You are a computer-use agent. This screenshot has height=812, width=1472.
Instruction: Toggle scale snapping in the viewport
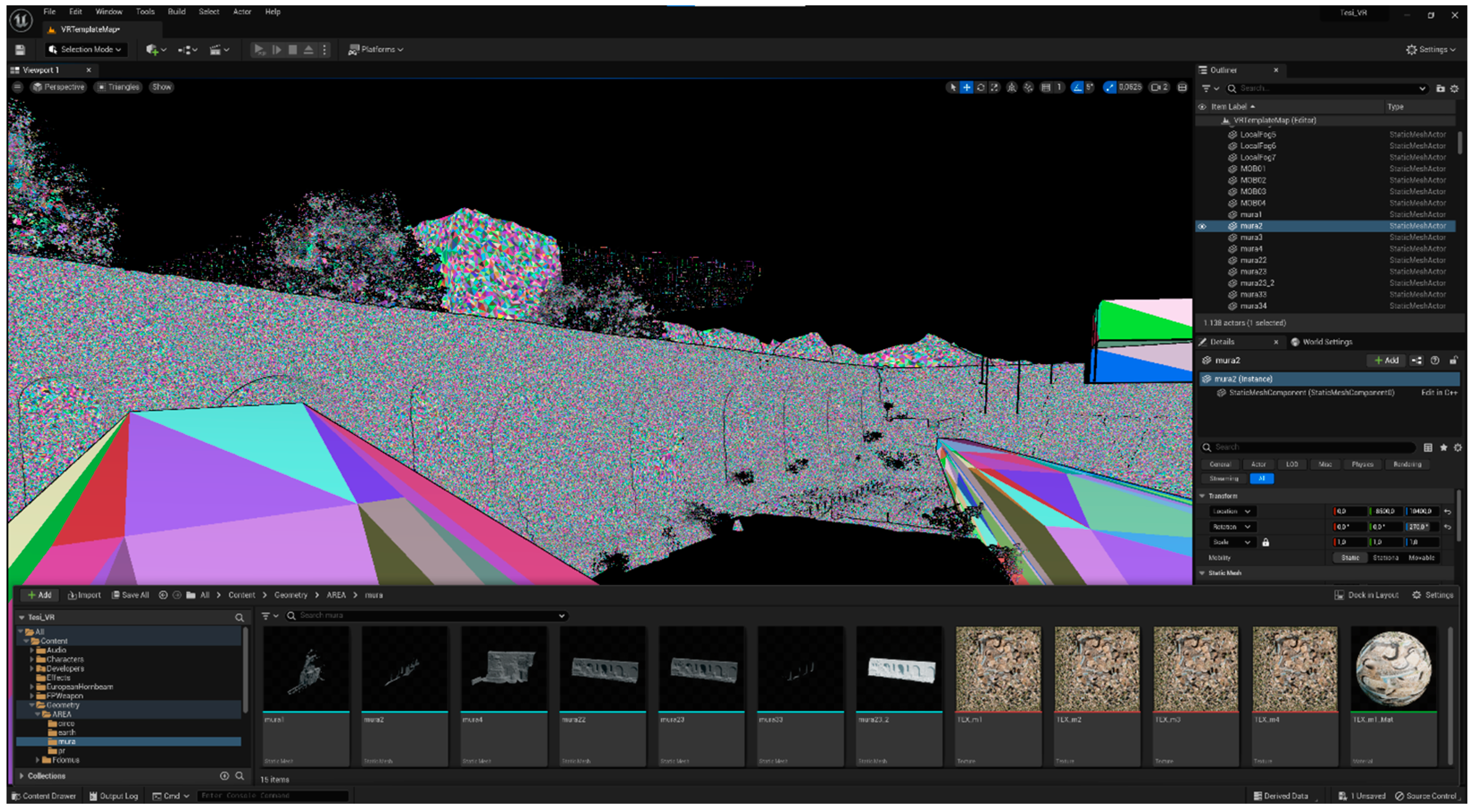tap(1110, 87)
